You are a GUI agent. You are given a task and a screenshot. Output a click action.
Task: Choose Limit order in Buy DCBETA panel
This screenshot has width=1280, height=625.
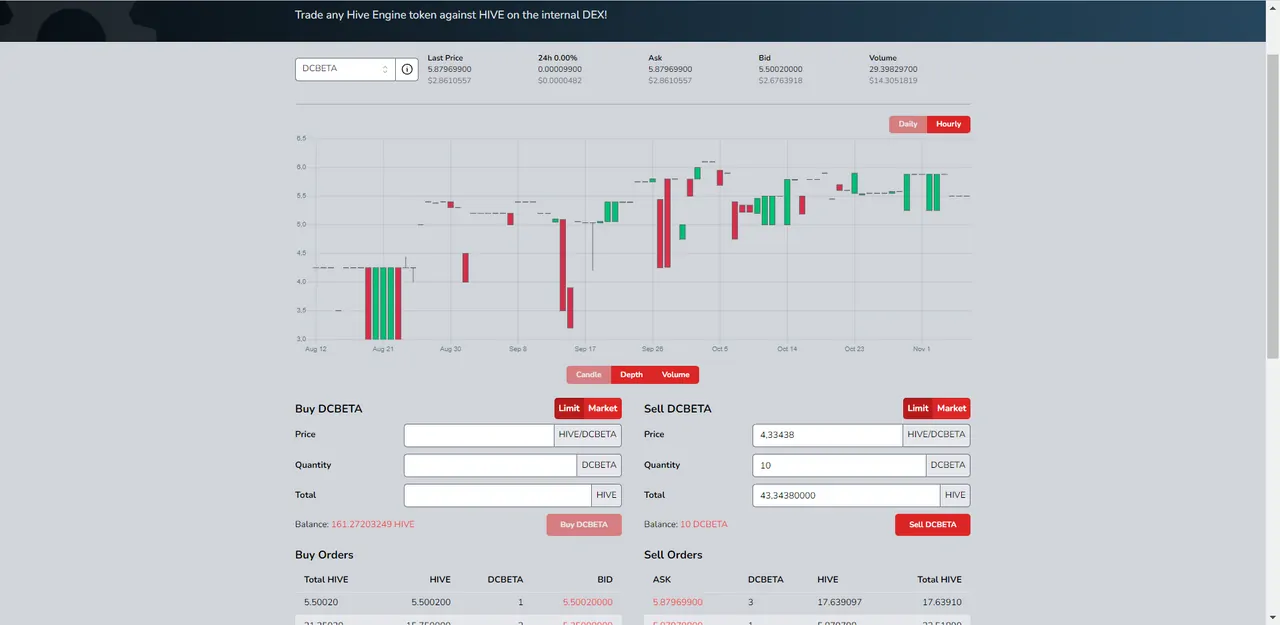[x=569, y=408]
